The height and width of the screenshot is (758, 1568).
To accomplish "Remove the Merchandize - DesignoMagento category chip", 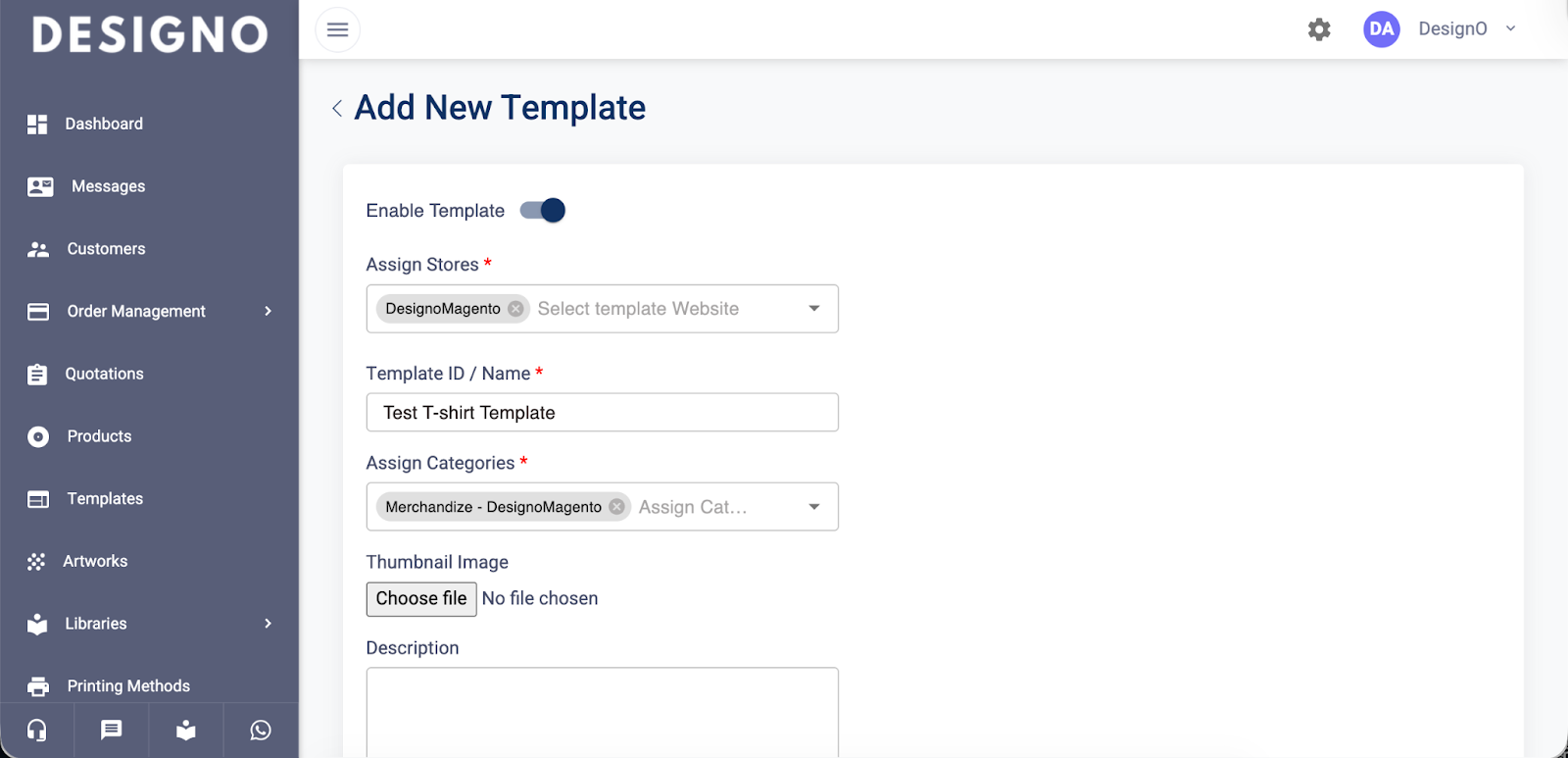I will click(x=616, y=507).
